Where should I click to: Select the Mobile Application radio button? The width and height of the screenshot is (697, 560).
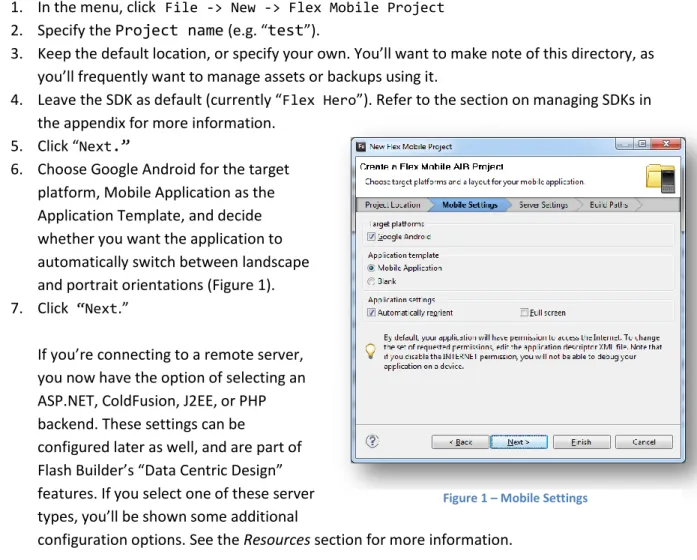[371, 268]
